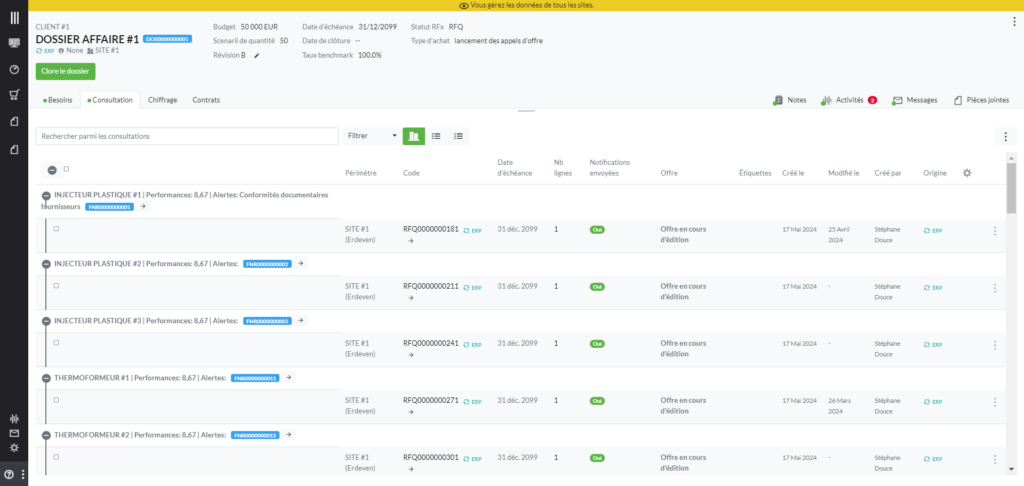Check the select-all checkbox in the table header
1024x486 pixels.
tap(66, 170)
